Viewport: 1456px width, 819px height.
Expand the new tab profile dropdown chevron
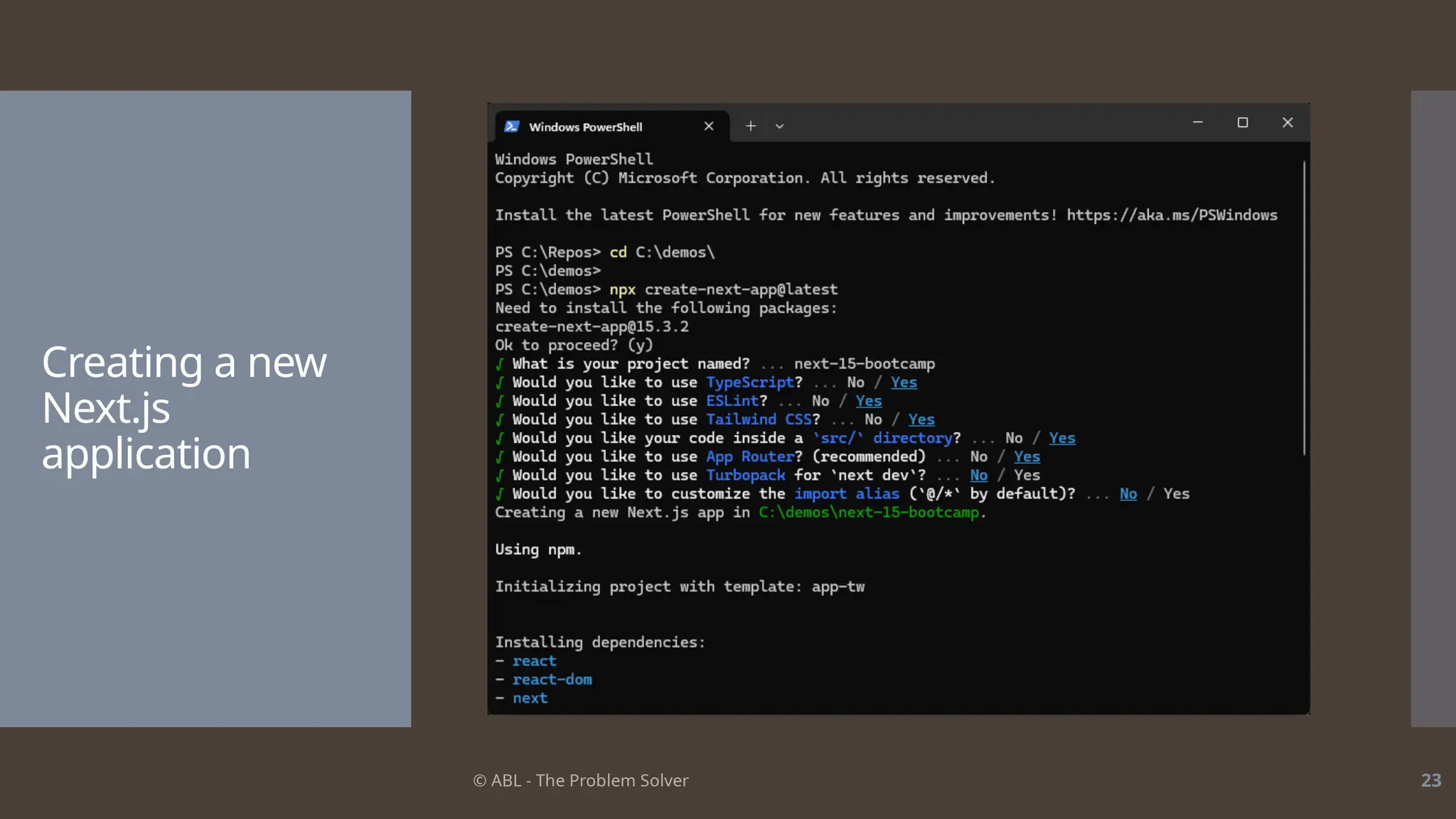tap(780, 127)
